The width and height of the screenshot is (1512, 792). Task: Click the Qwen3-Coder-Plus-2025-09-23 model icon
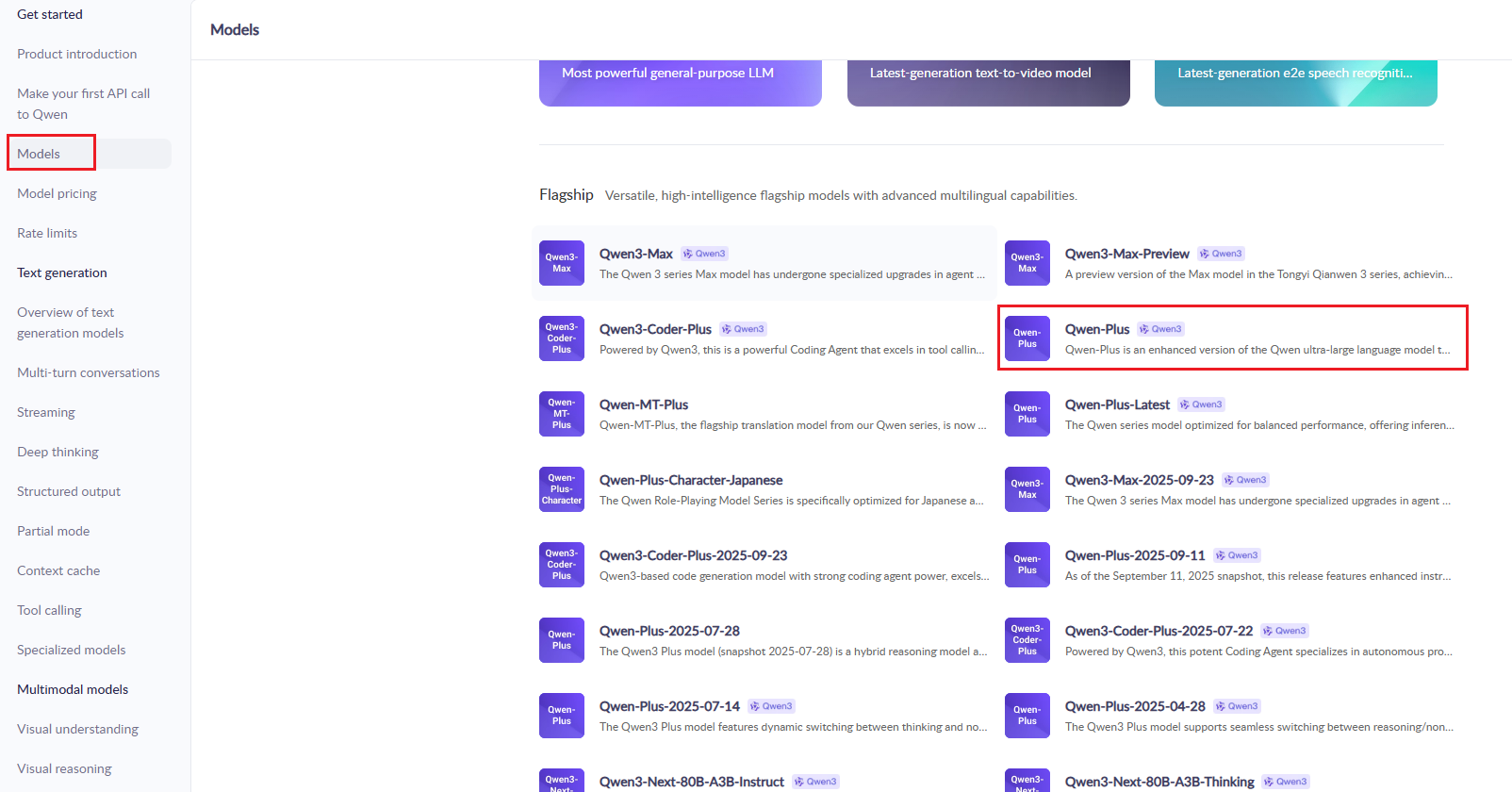[562, 565]
